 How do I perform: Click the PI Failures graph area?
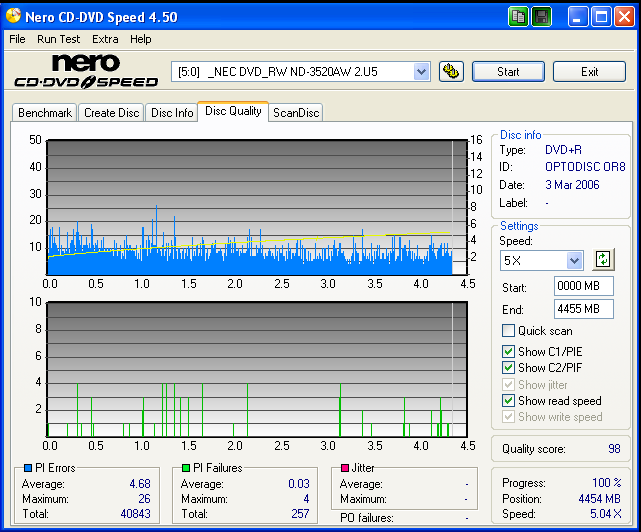(257, 369)
